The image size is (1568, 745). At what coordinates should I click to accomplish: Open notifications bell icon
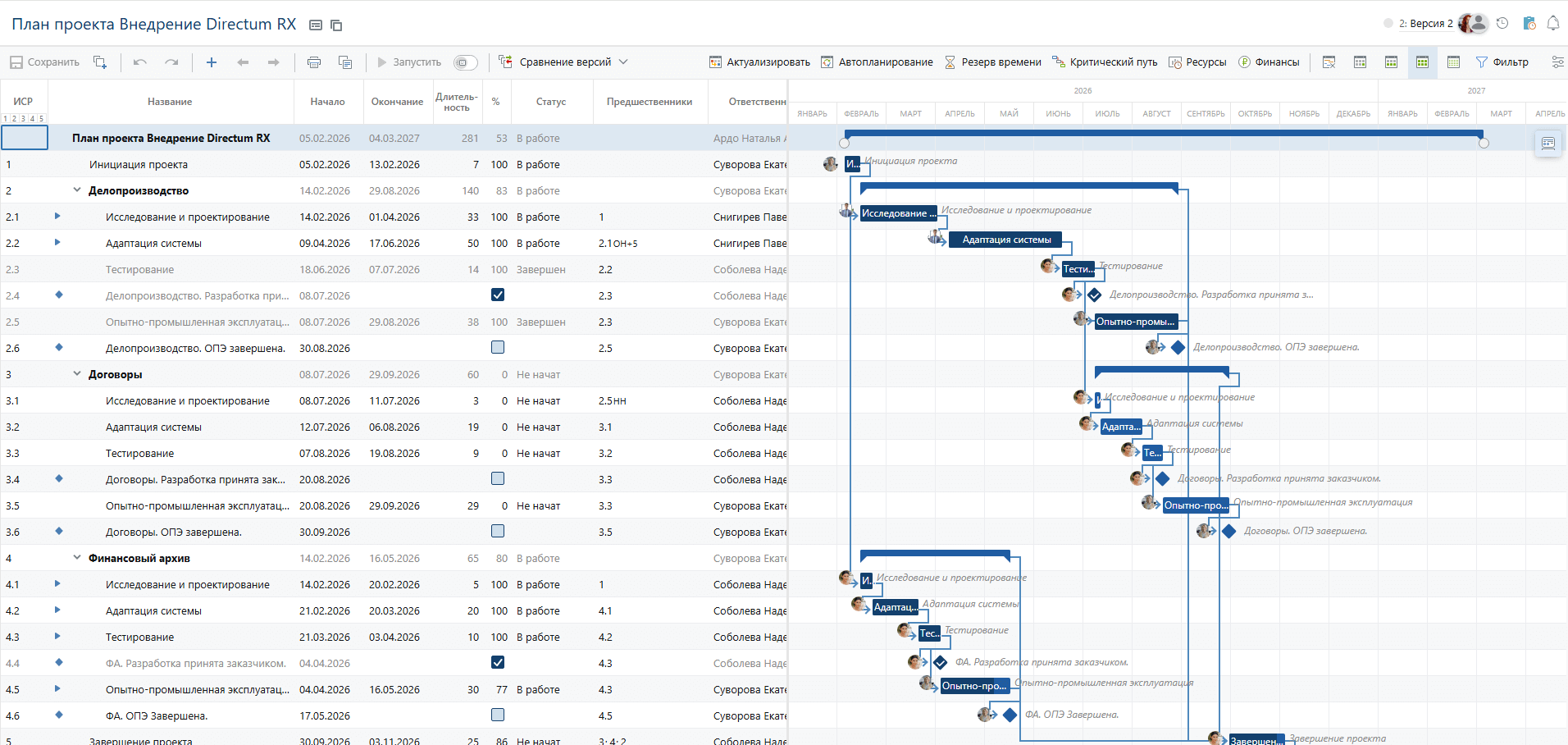coord(1552,24)
